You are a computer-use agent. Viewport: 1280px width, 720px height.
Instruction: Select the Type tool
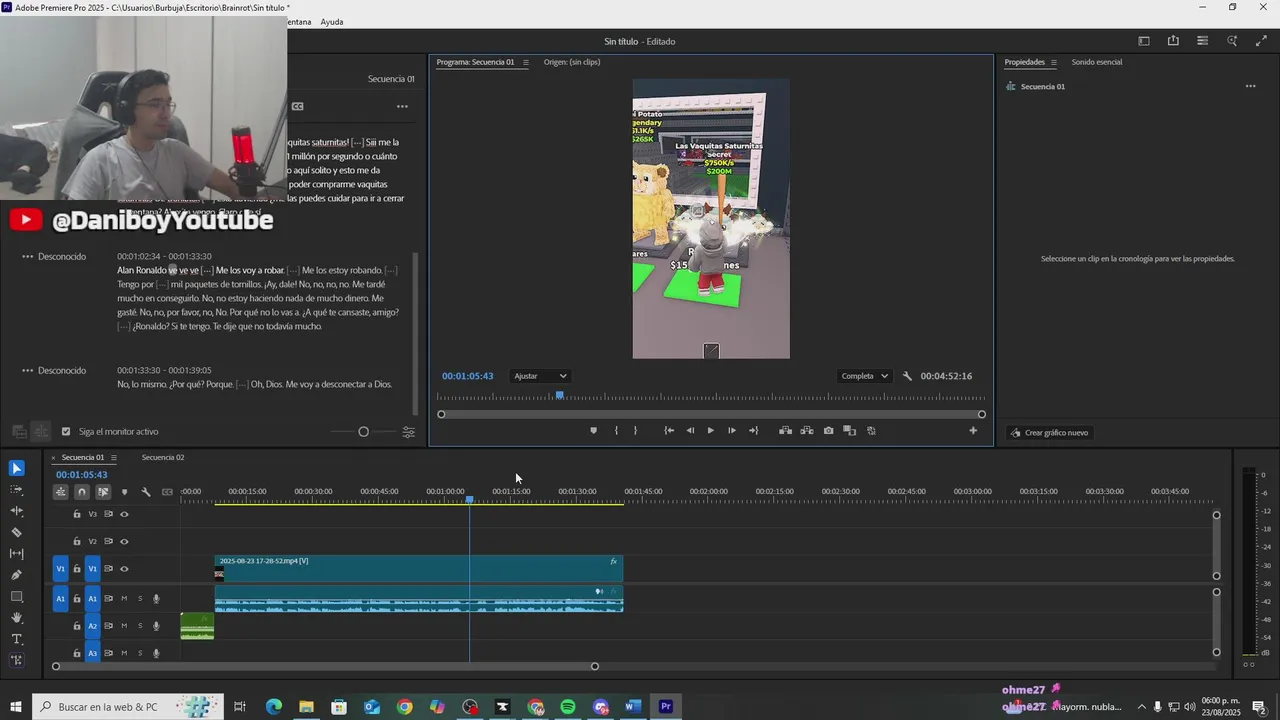coord(17,639)
